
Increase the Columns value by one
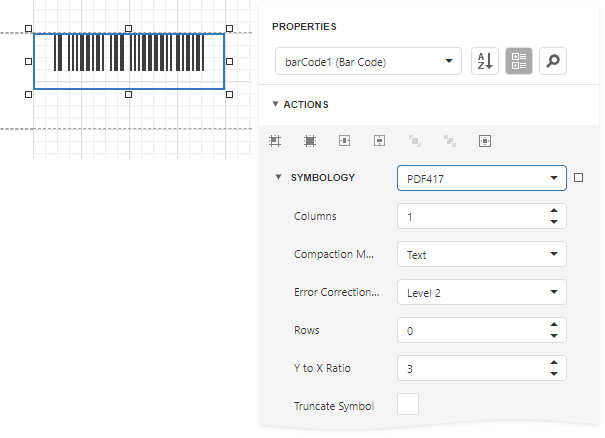coord(554,211)
